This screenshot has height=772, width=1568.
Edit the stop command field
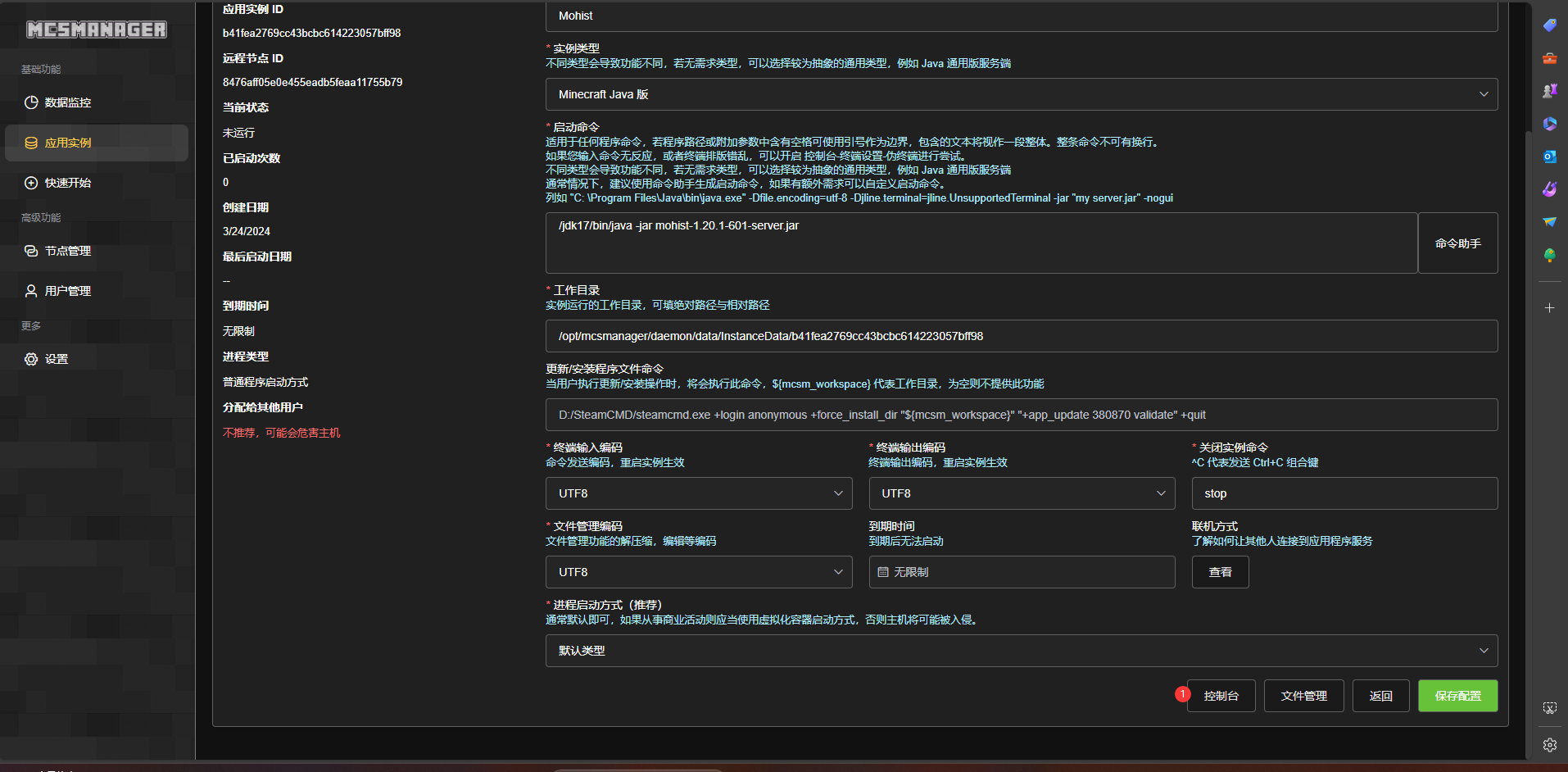pyautogui.click(x=1344, y=493)
